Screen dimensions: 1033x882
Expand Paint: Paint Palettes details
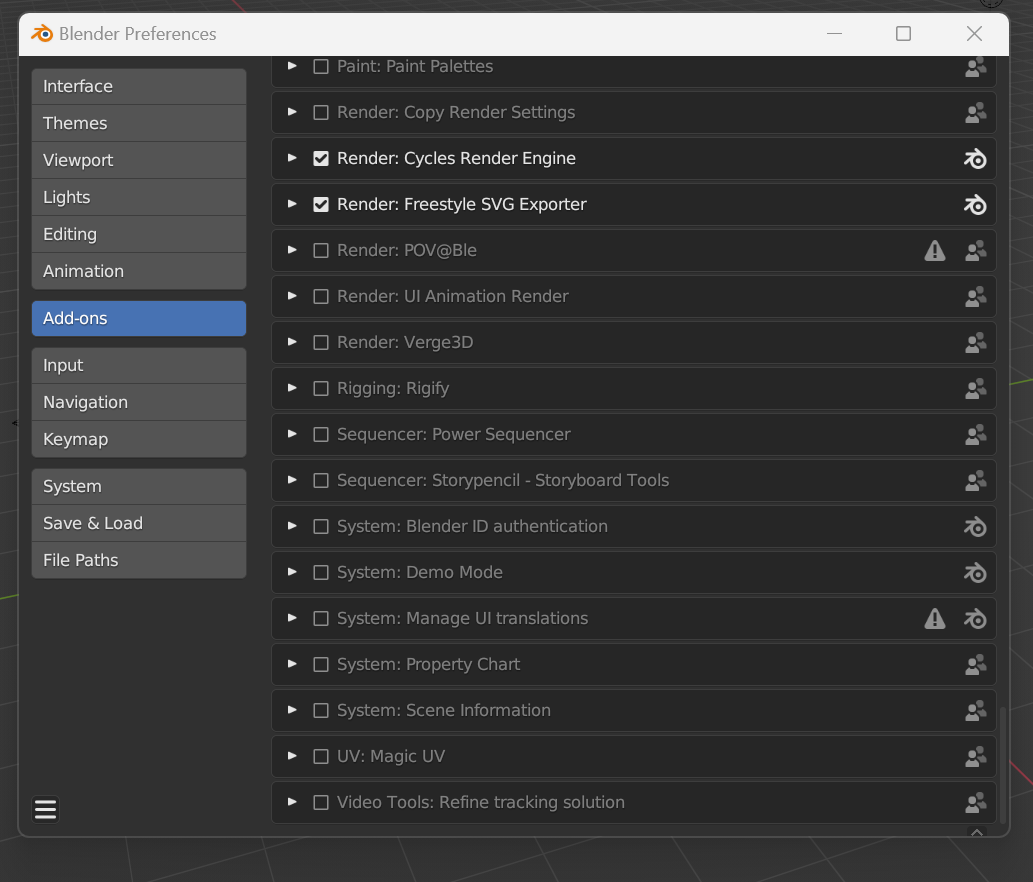(292, 66)
